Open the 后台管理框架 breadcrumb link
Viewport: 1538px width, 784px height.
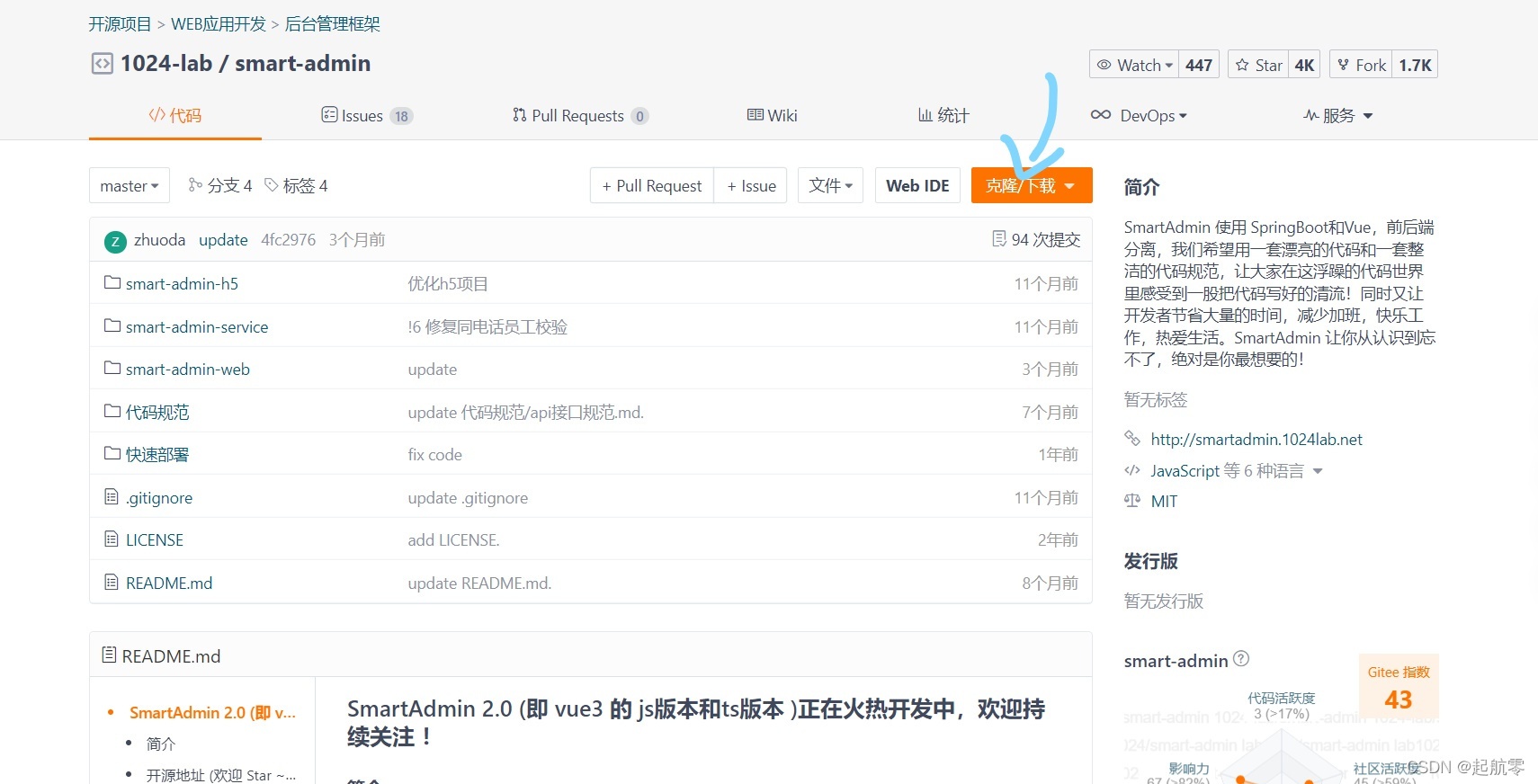[x=333, y=24]
